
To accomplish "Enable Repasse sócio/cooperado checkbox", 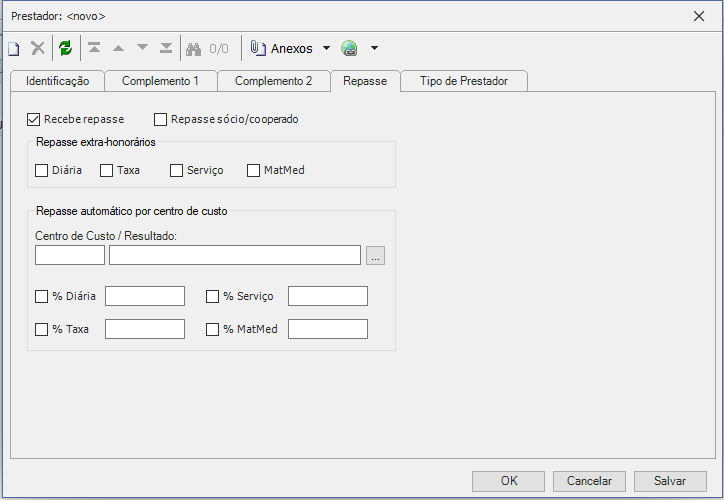I will coord(161,119).
